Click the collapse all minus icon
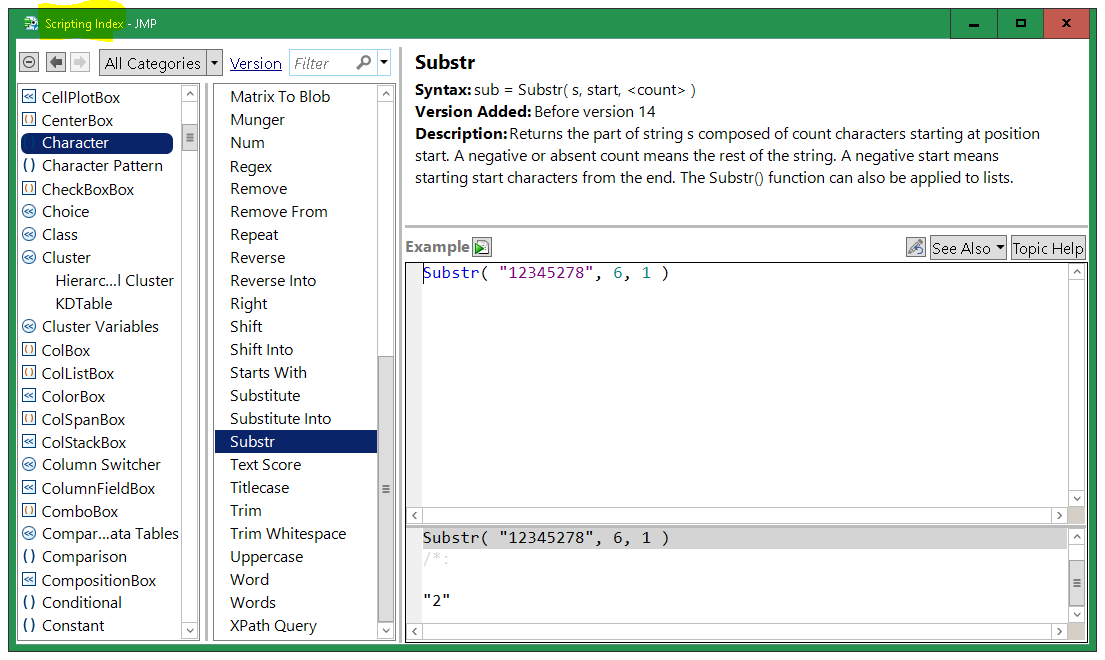The width and height of the screenshot is (1105, 660). [x=29, y=63]
